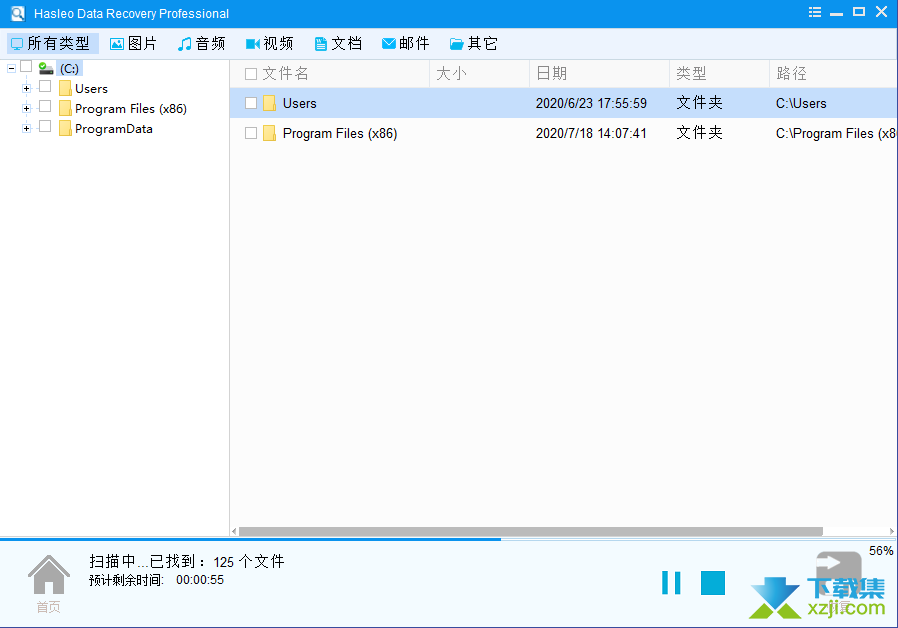Click the Users folder icon in file list
898x628 pixels.
(x=269, y=103)
